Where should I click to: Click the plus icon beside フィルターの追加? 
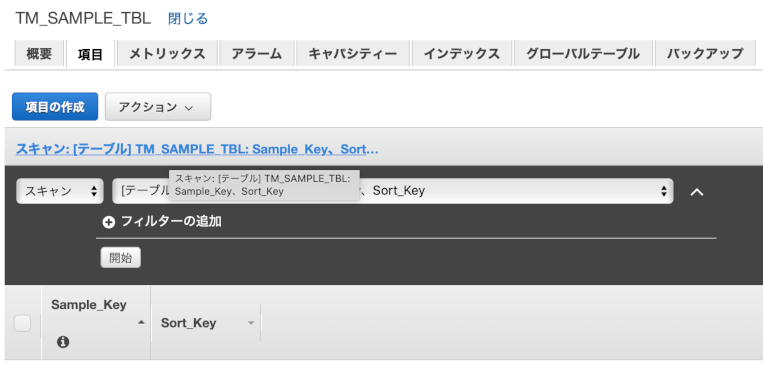coord(109,222)
